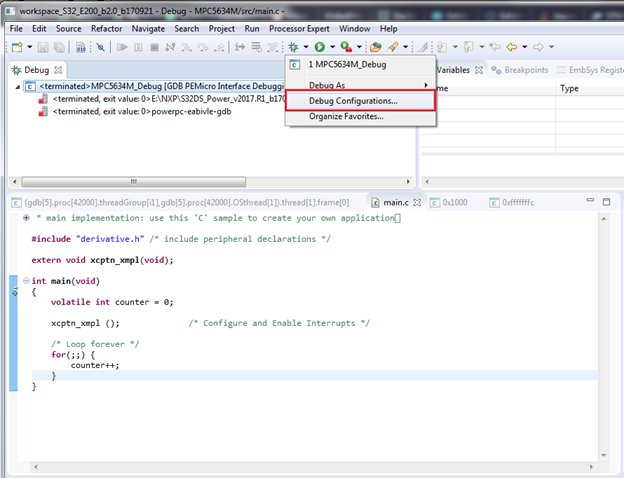
Task: Open the Next Annotation dropdown arrow
Action: 455,47
